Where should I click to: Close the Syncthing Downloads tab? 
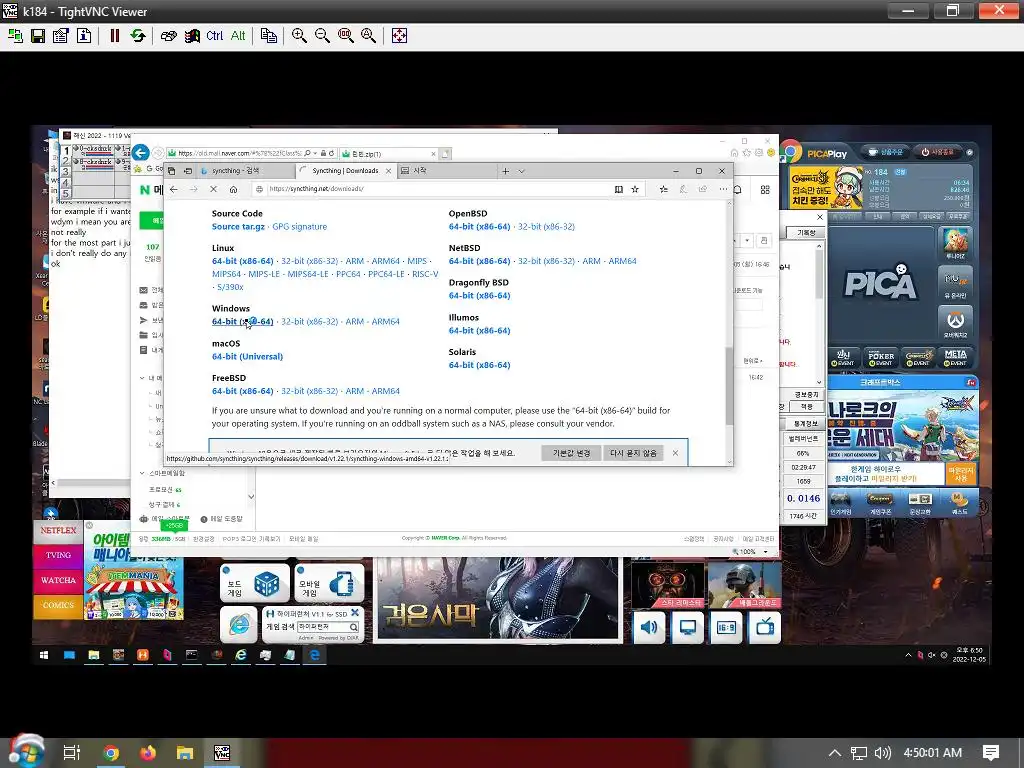389,171
